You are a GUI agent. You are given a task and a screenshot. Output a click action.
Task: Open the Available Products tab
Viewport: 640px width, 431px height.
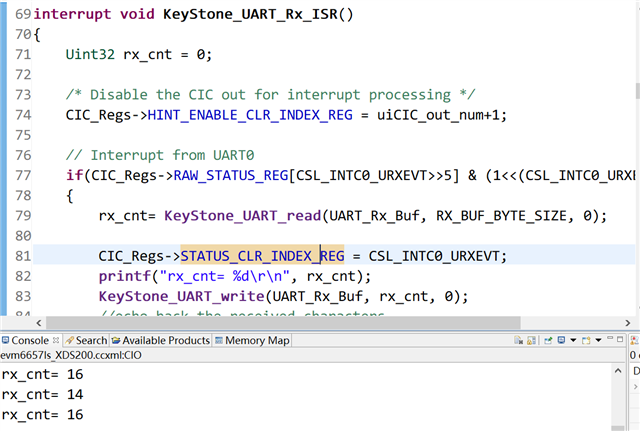coord(161,340)
